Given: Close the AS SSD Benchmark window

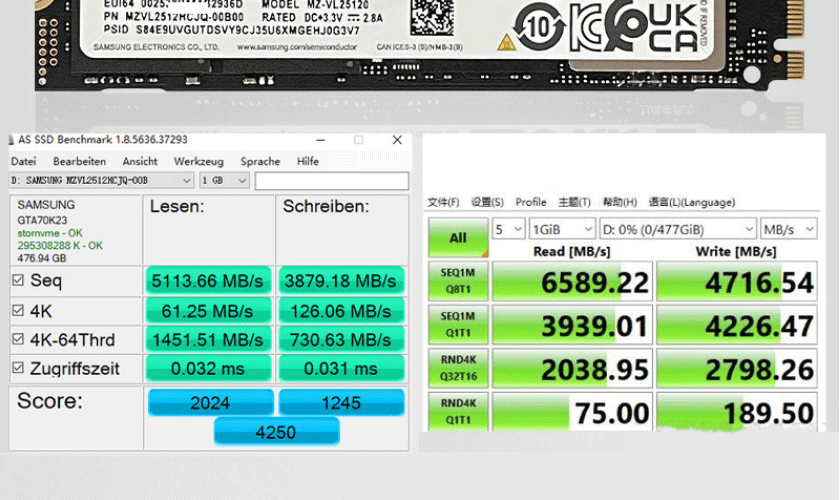Looking at the screenshot, I should pos(397,140).
